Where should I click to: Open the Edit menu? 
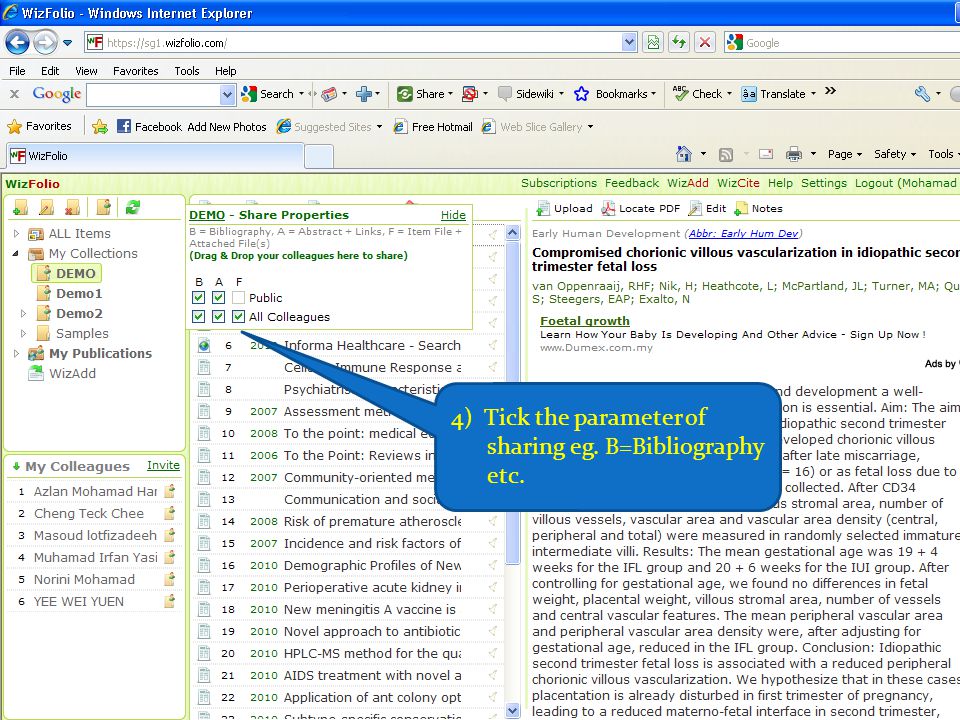click(x=50, y=71)
